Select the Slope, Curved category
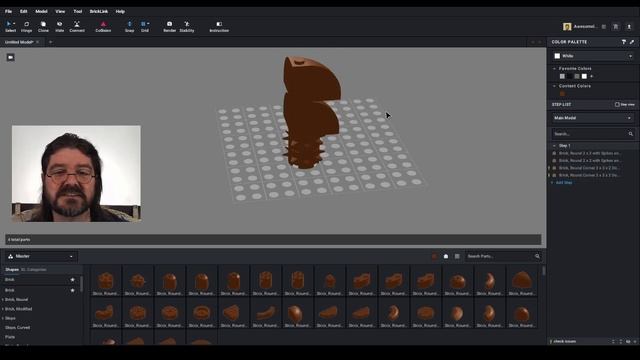This screenshot has height=360, width=640. pos(17,328)
